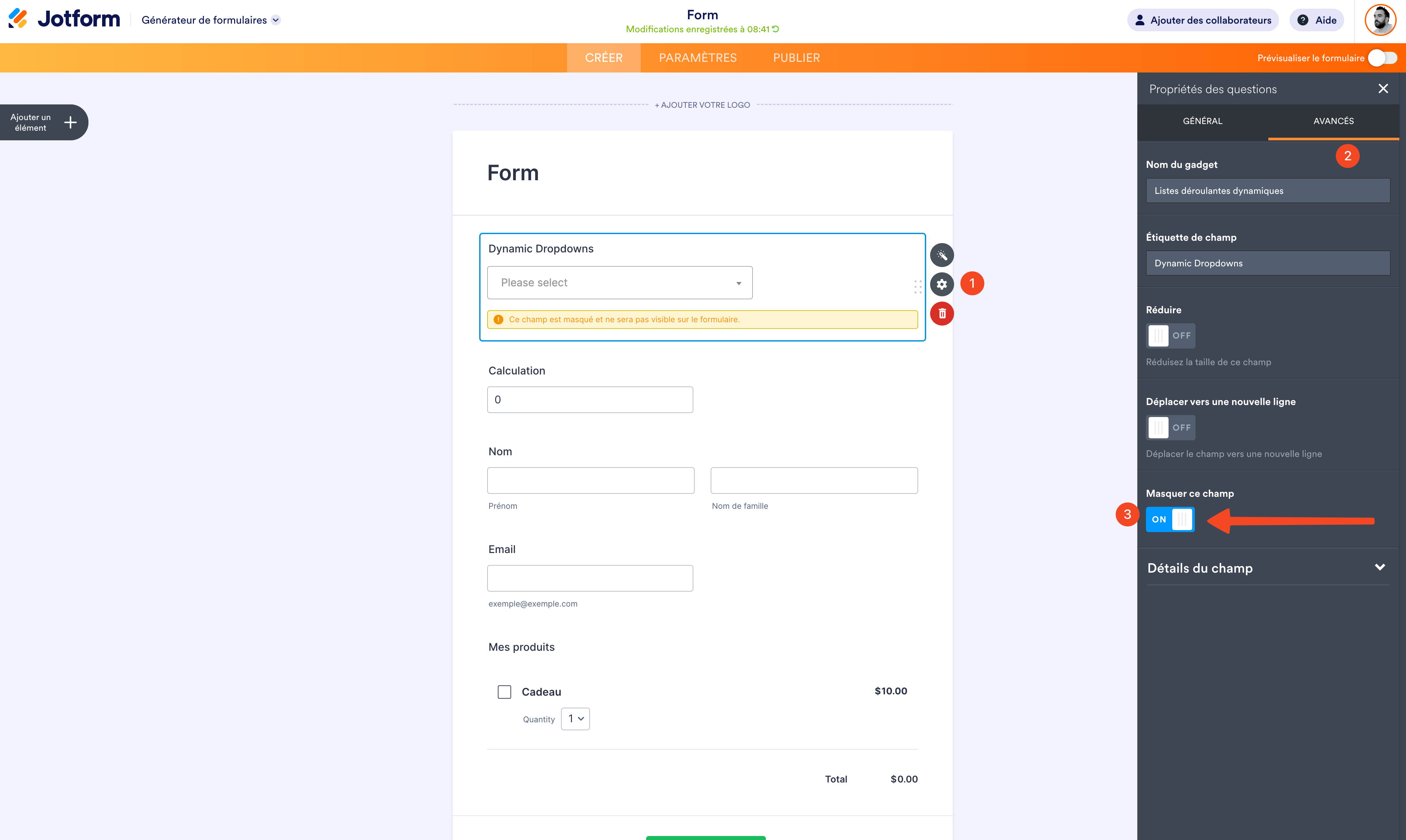Open the Quantity dropdown

pyautogui.click(x=575, y=719)
